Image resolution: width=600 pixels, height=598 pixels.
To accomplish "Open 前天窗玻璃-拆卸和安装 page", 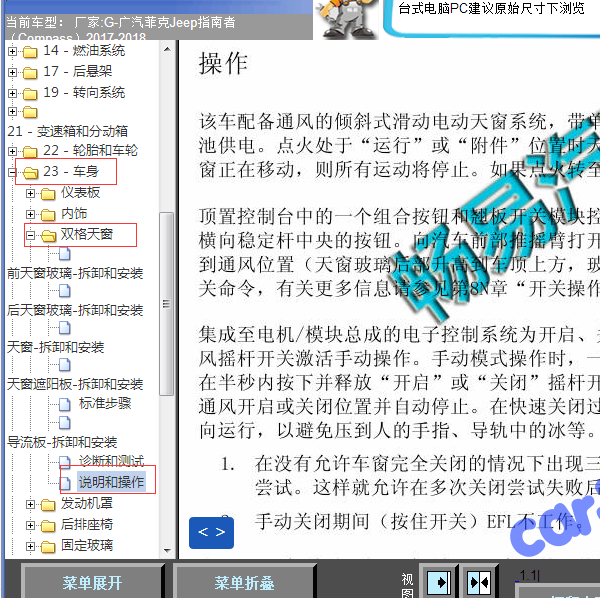I will [75, 273].
